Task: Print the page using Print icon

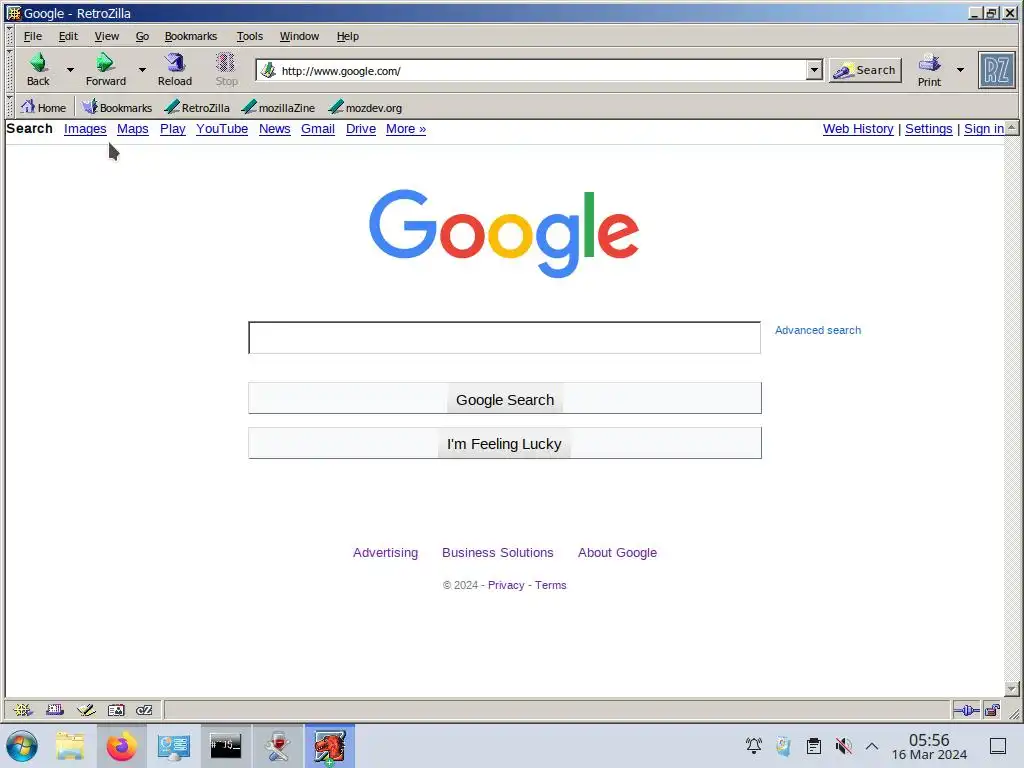Action: click(929, 69)
